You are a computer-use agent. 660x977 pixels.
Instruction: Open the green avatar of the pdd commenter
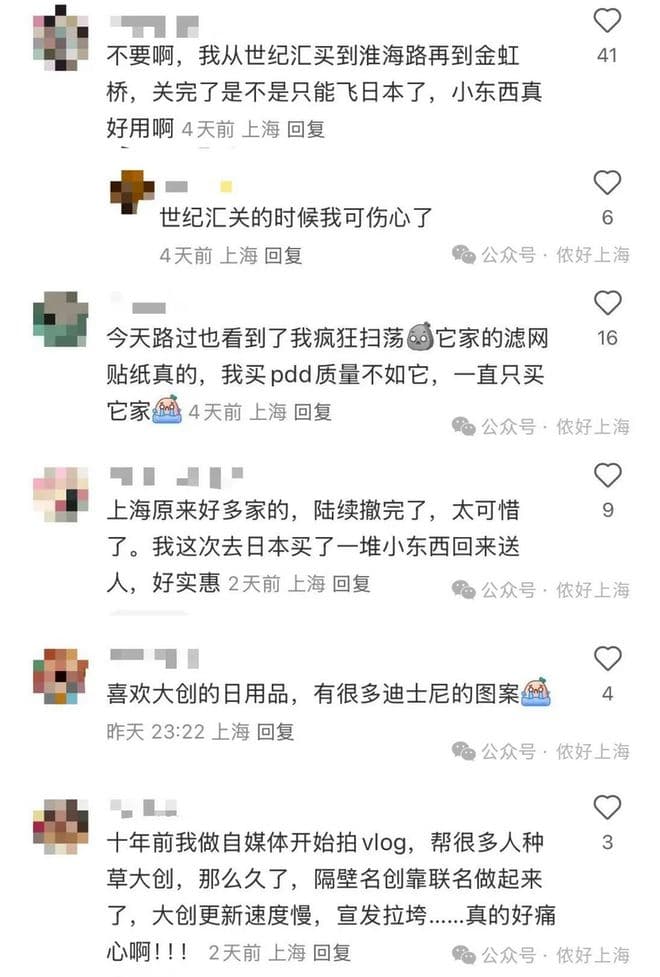point(60,319)
